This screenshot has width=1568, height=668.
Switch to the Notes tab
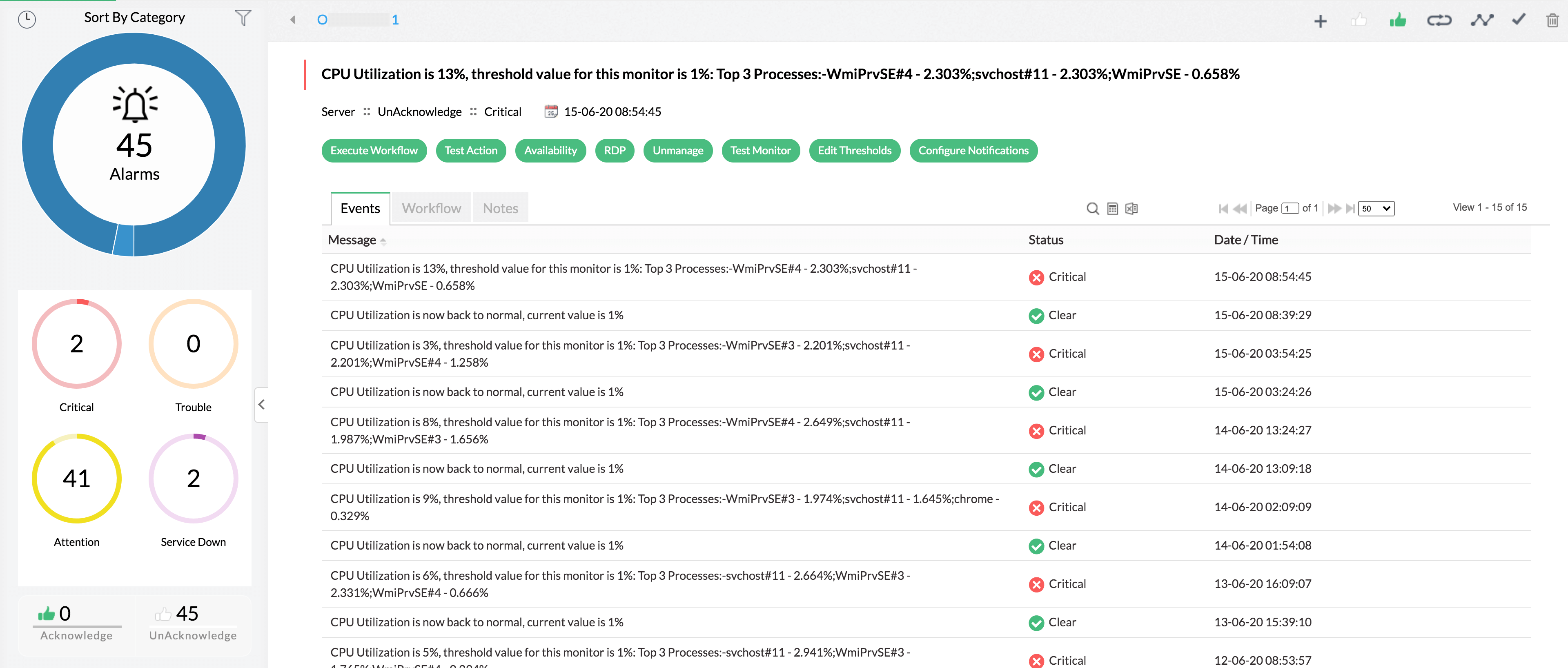point(501,207)
